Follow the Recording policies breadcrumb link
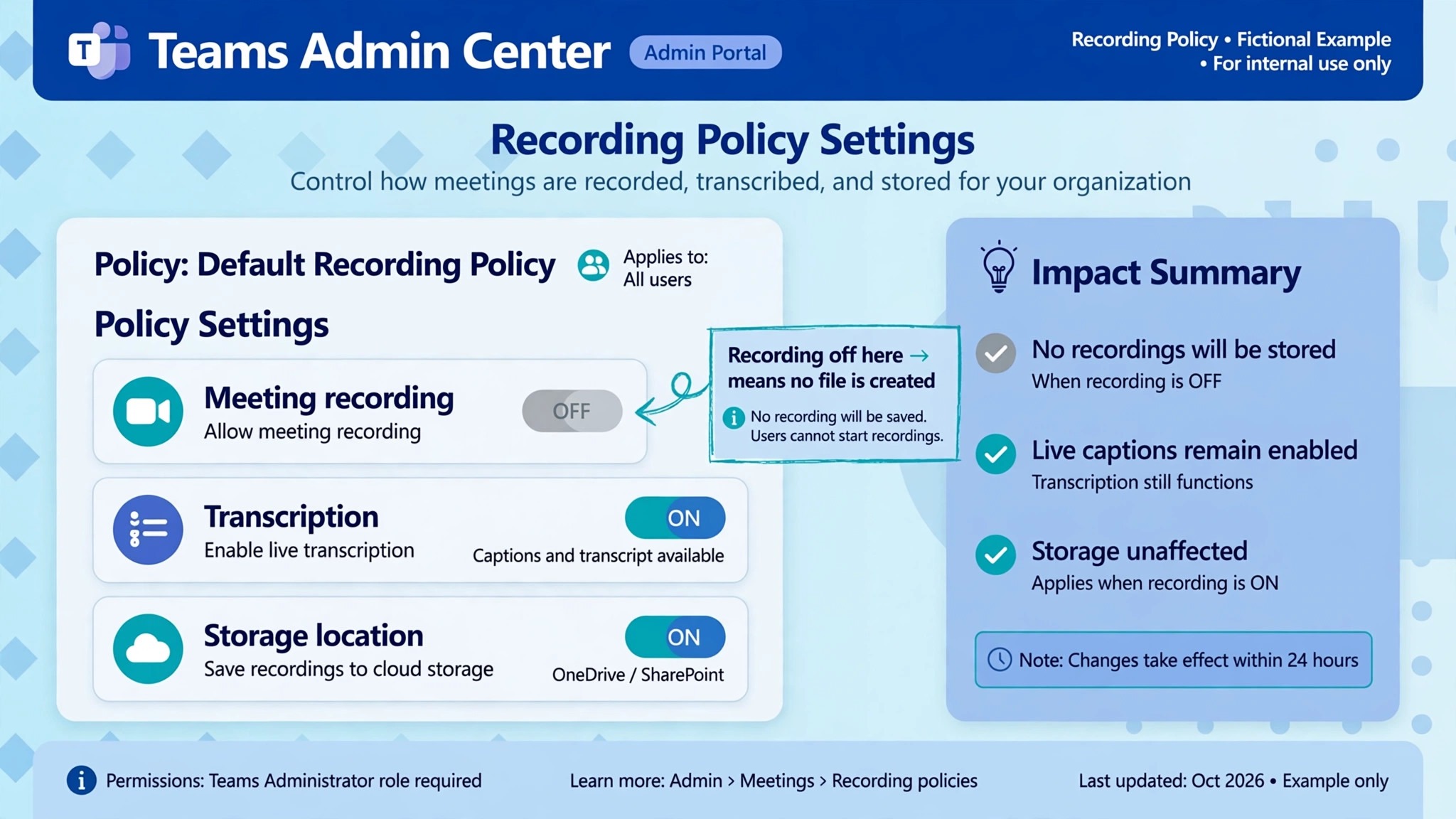Screen dimensions: 1456x819 [904, 781]
